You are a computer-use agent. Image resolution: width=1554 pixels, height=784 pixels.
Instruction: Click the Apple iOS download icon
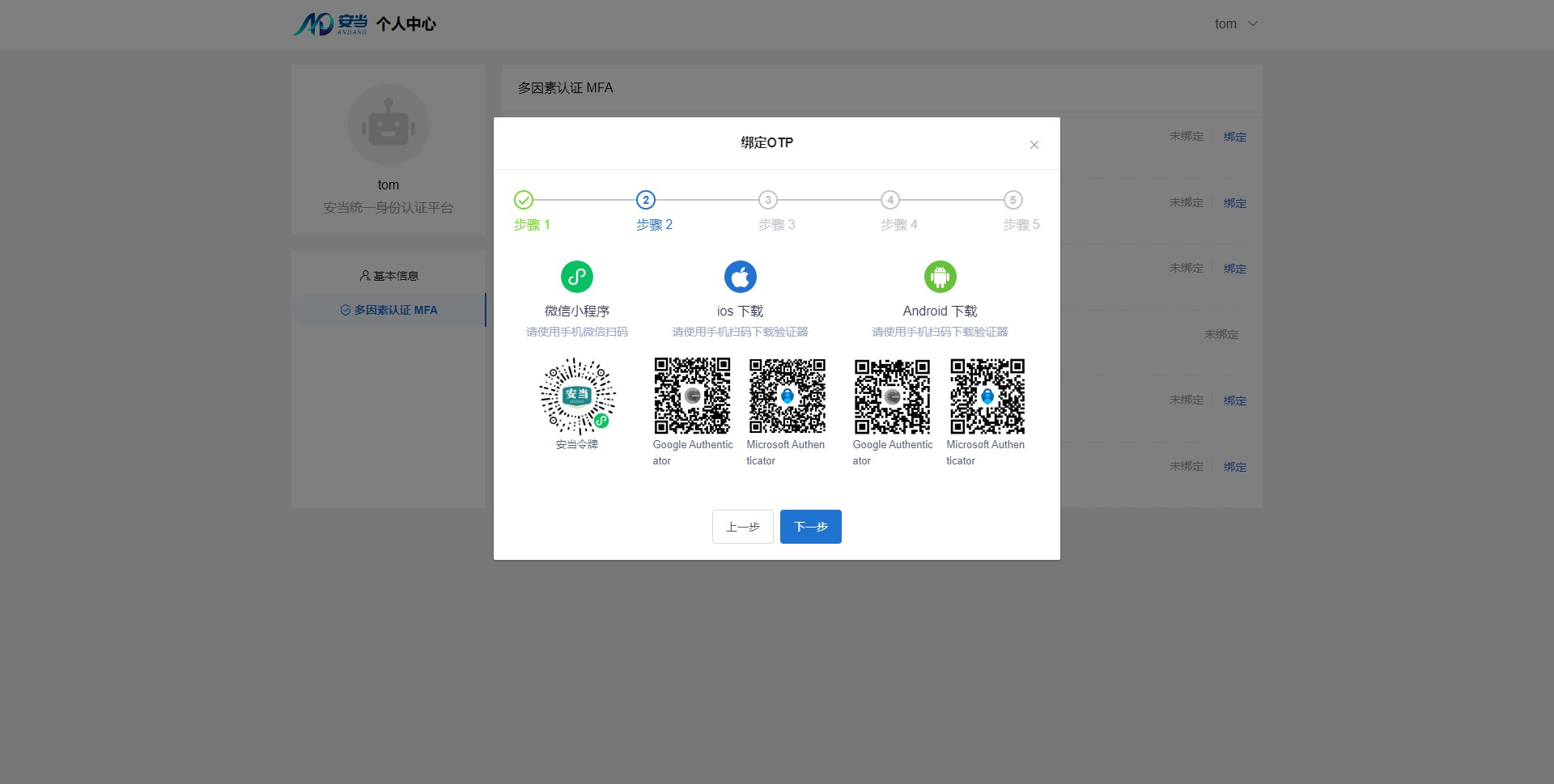[741, 277]
